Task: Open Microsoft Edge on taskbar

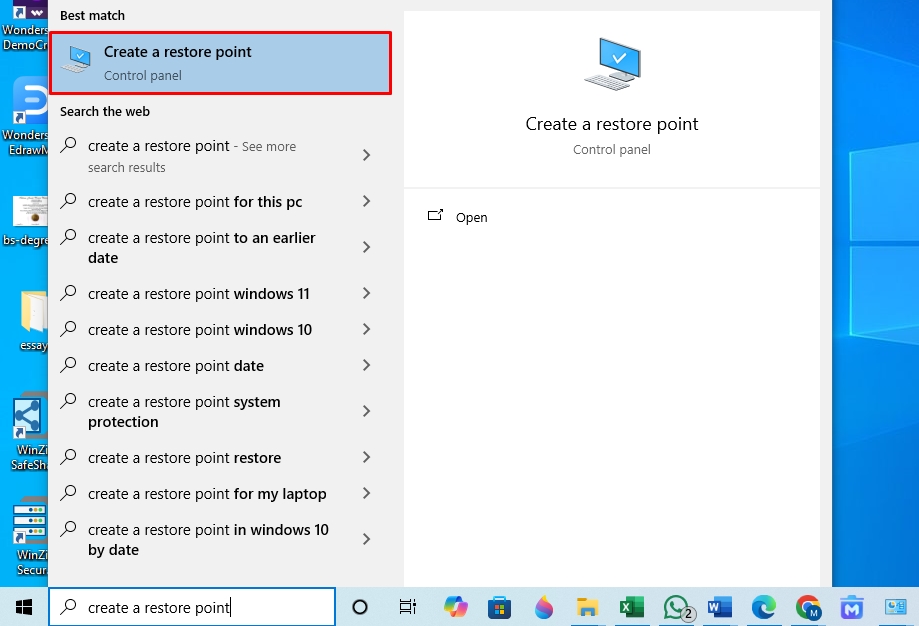Action: point(764,607)
